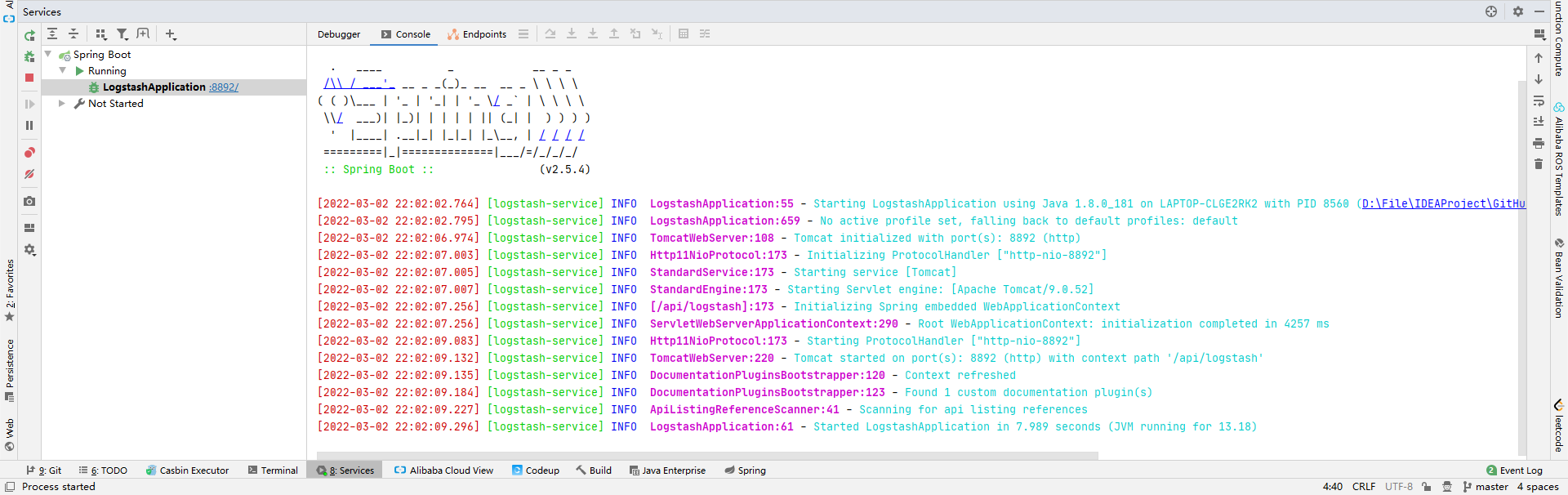Open the TODO tool window tab
The width and height of the screenshot is (1568, 495).
coord(103,470)
